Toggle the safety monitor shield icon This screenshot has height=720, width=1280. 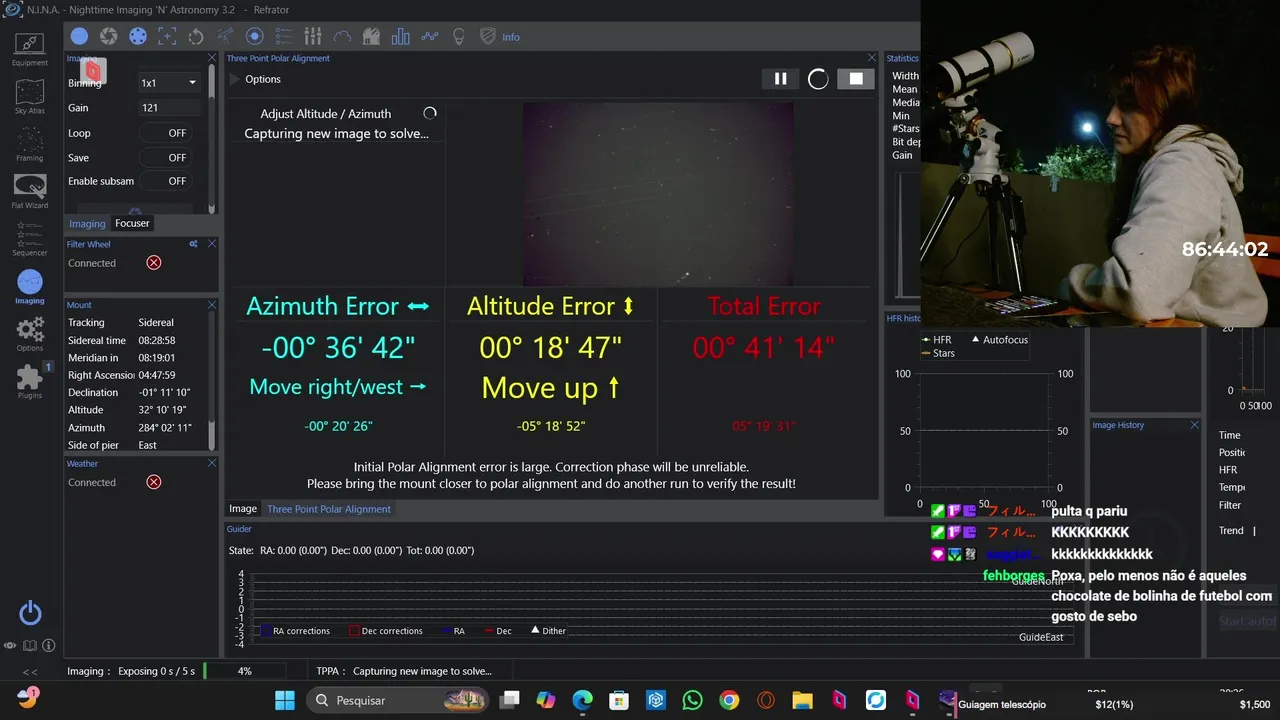488,37
